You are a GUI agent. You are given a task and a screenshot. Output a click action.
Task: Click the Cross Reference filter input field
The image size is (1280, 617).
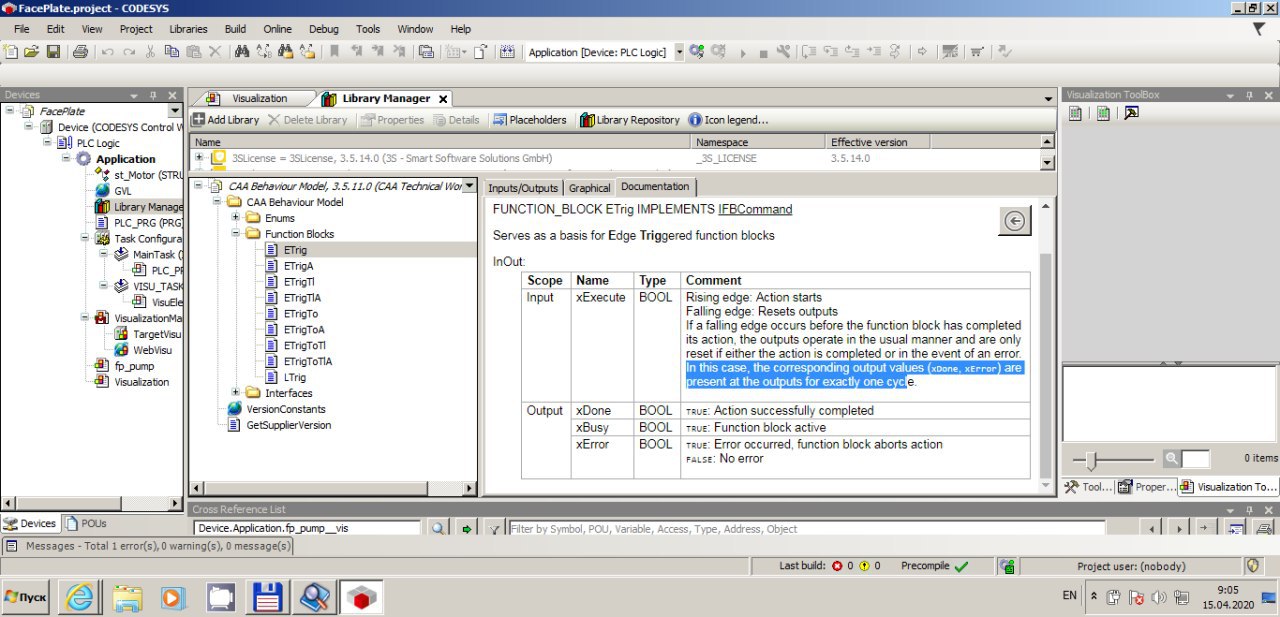tap(806, 528)
